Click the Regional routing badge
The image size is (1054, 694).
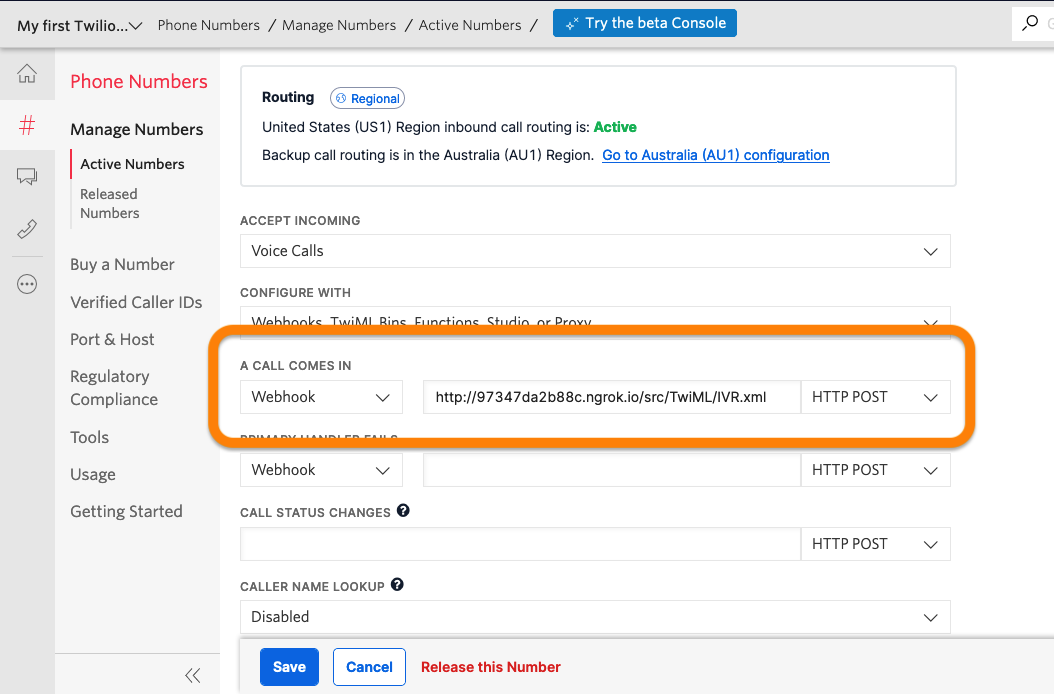(x=367, y=98)
